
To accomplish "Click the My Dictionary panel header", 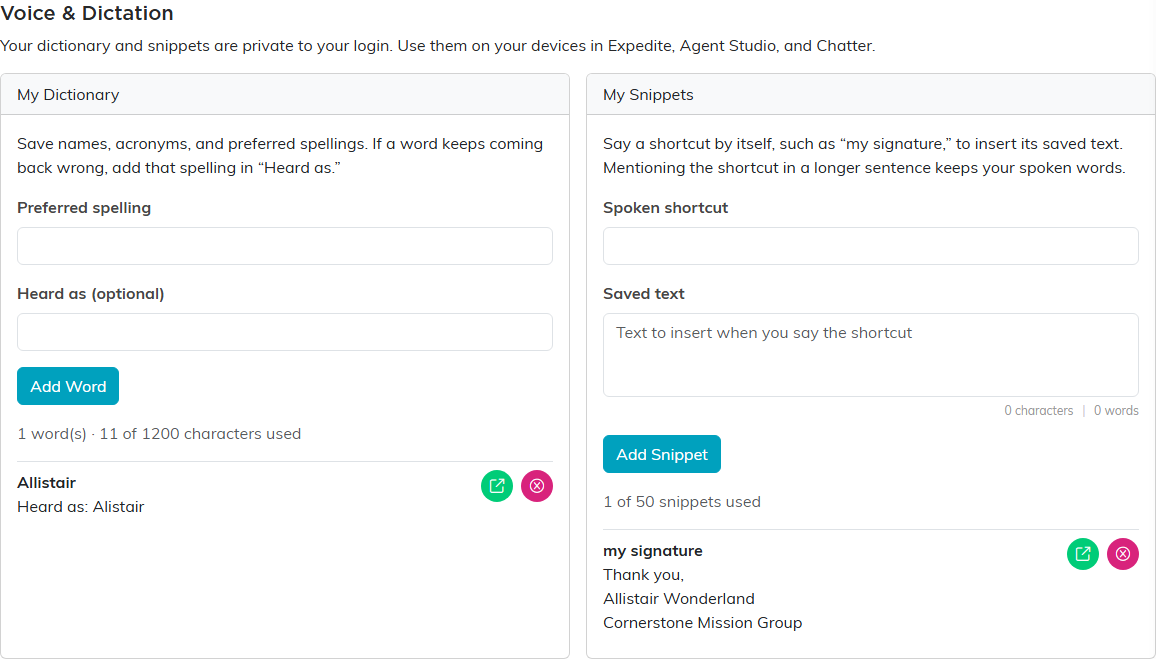I will (285, 94).
